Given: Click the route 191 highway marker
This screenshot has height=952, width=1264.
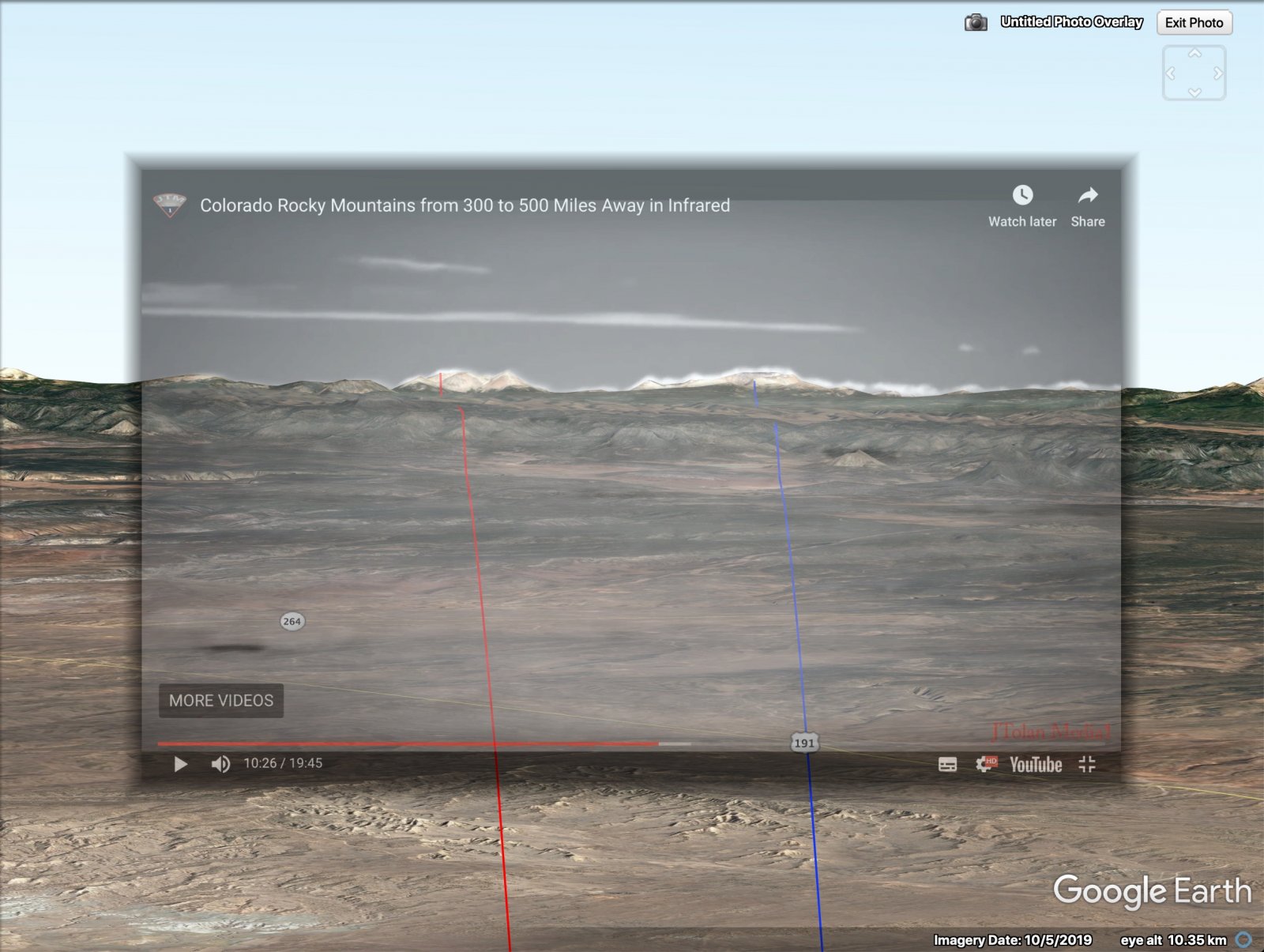Looking at the screenshot, I should tap(804, 743).
